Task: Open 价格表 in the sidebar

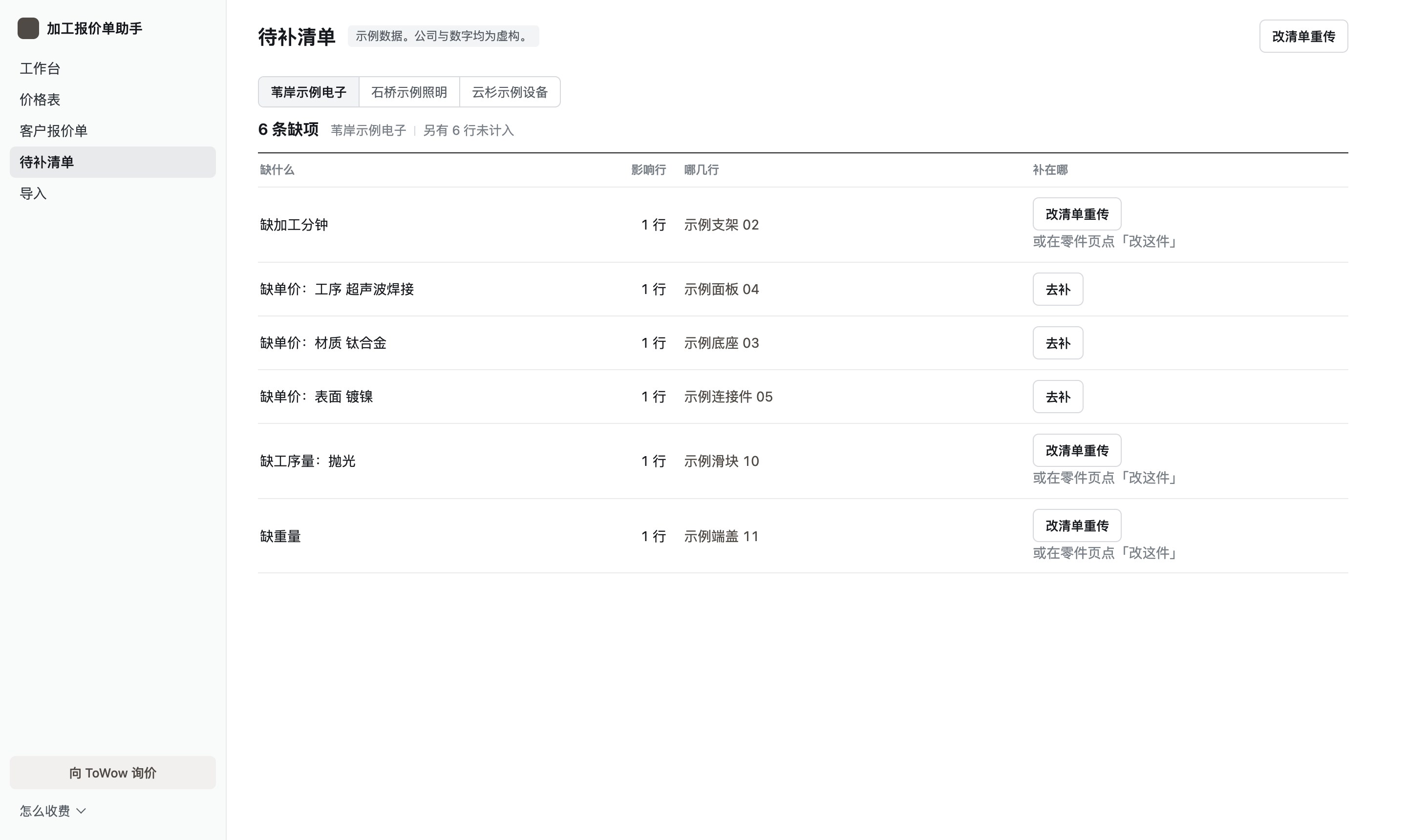Action: (x=113, y=100)
